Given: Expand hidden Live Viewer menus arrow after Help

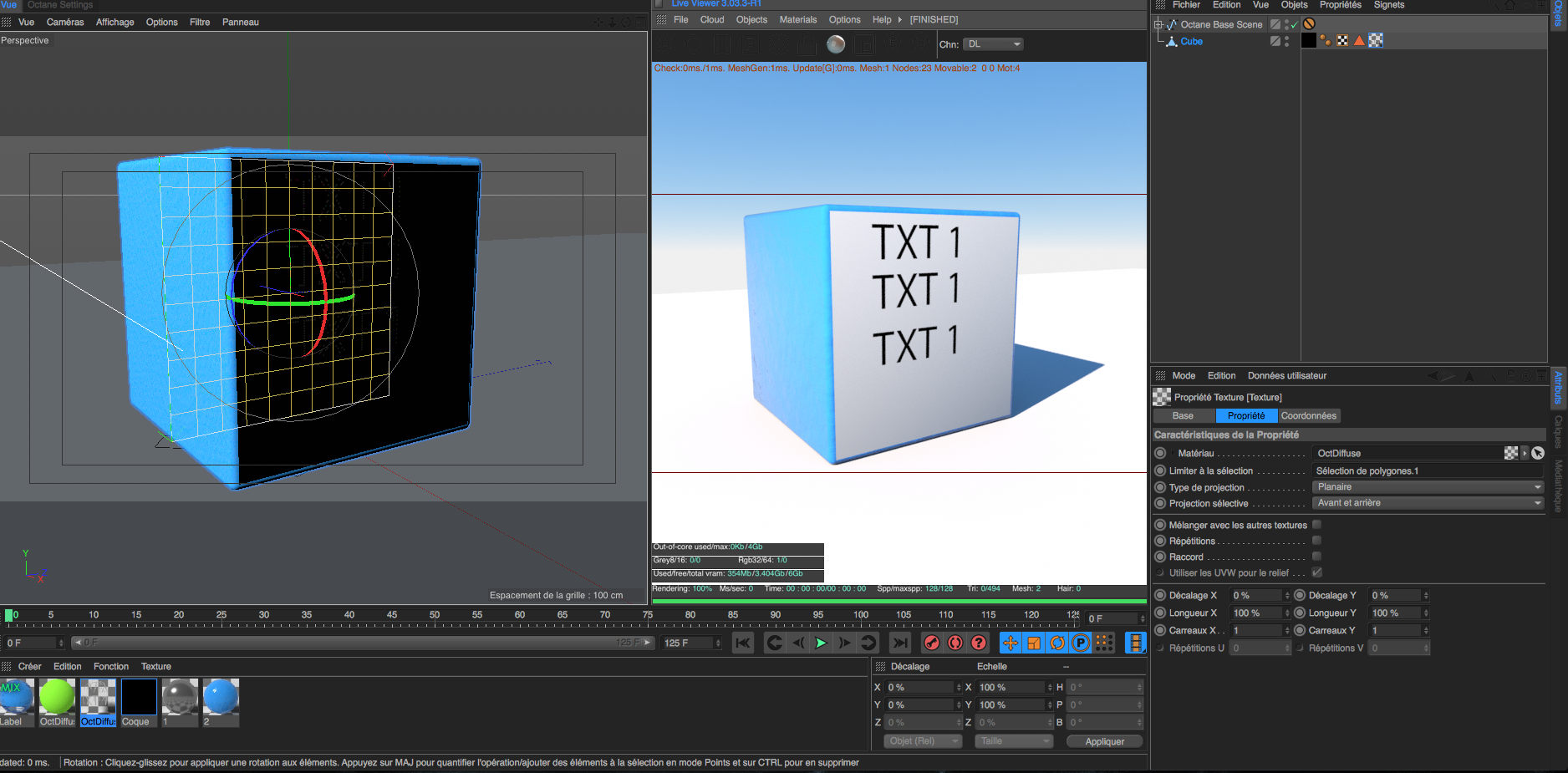Looking at the screenshot, I should coord(900,19).
